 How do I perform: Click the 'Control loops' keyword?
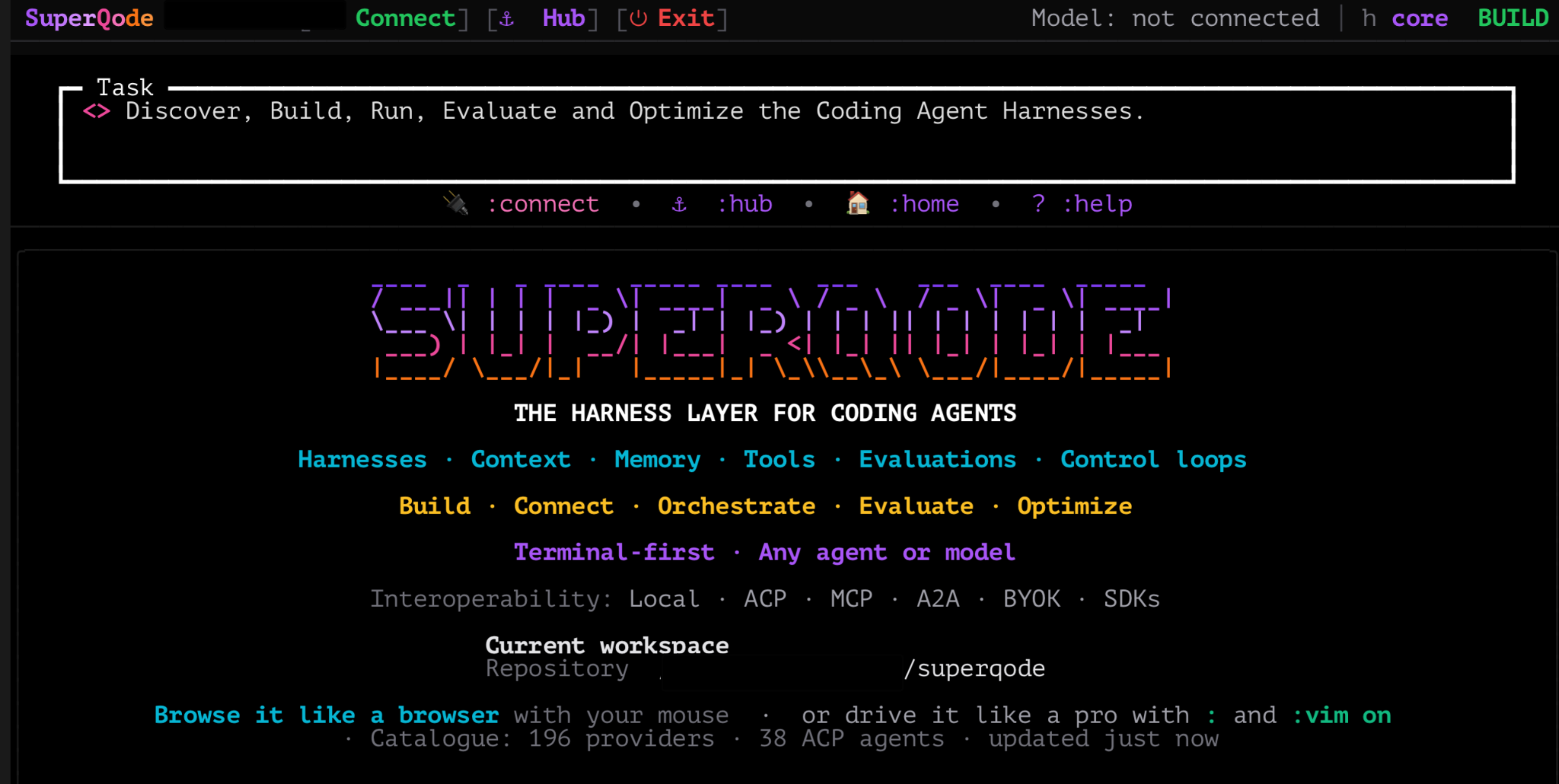click(1153, 460)
